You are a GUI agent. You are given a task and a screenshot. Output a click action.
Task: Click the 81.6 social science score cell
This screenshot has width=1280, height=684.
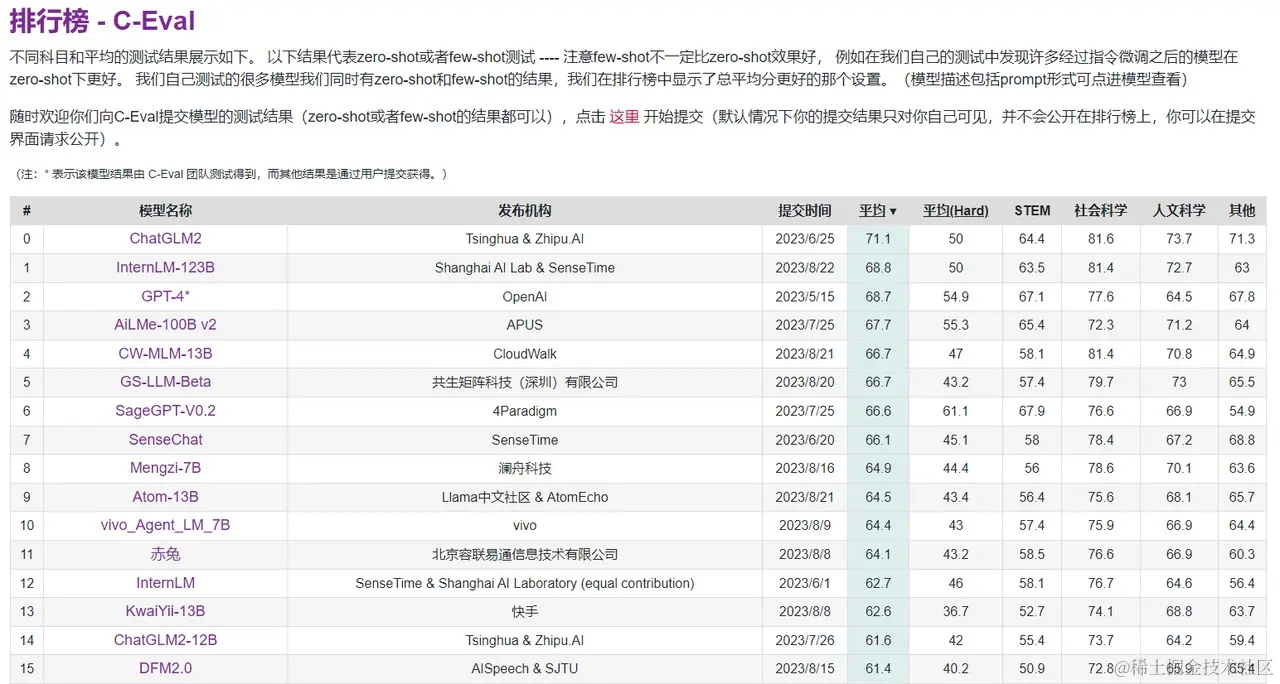[x=1100, y=239]
